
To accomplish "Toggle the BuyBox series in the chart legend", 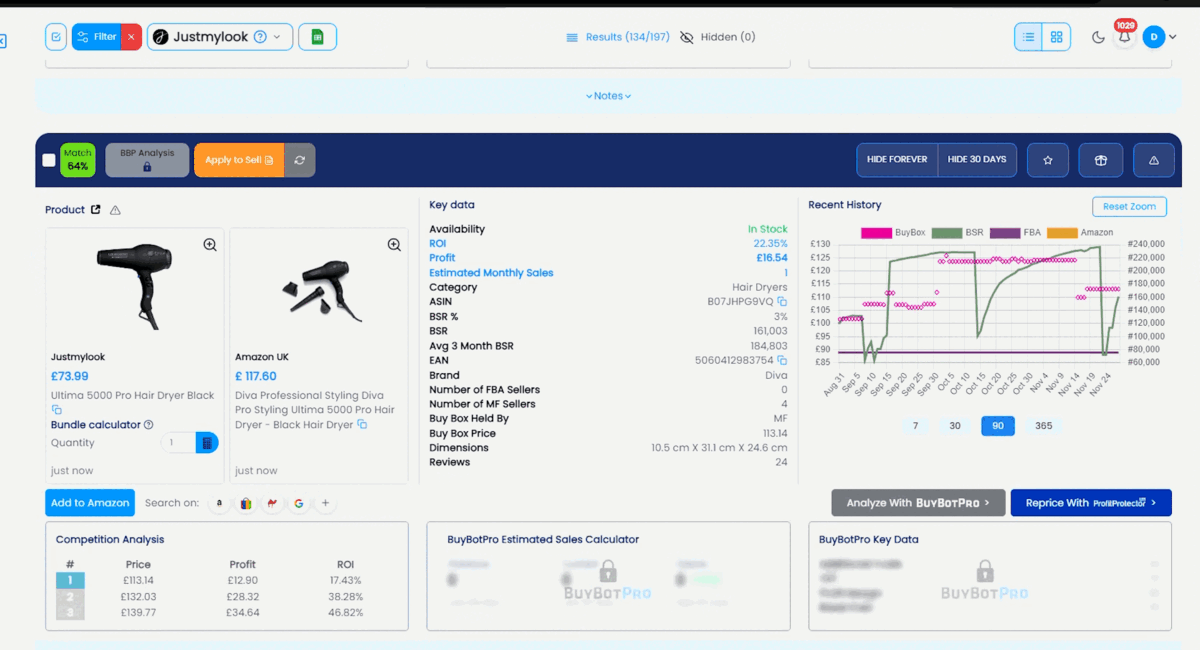I will [x=893, y=233].
